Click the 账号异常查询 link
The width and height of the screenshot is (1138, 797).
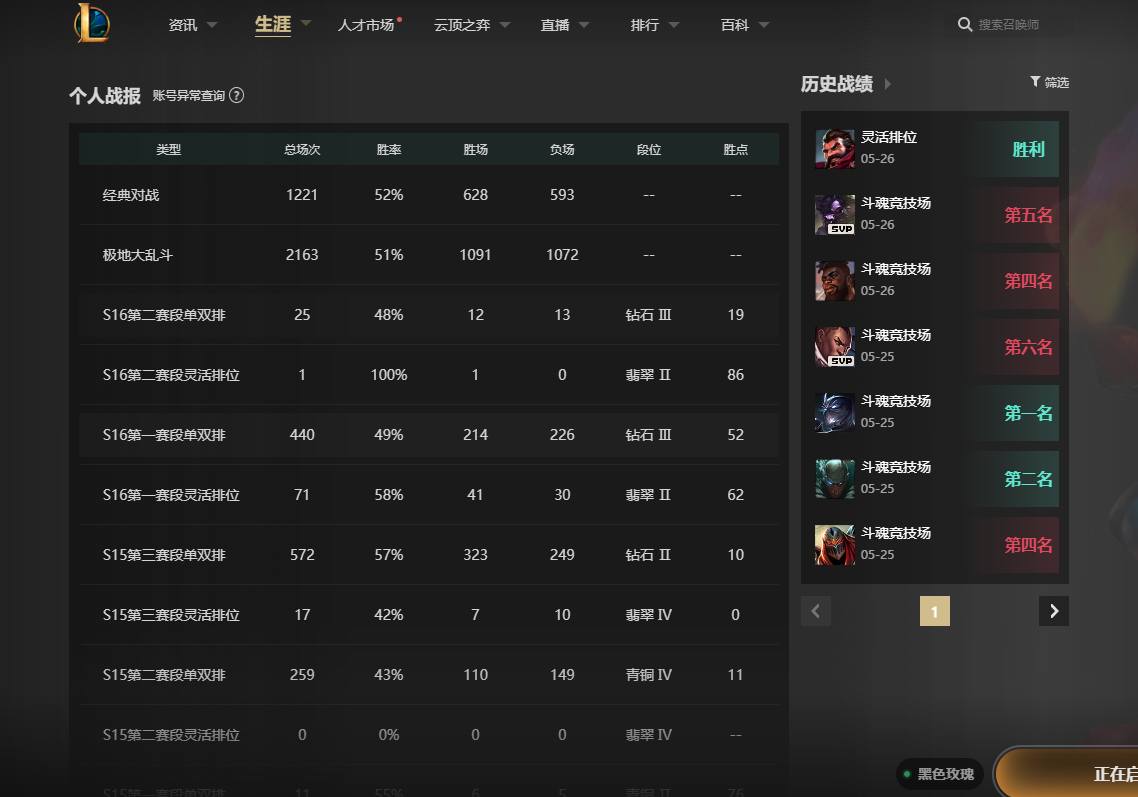189,95
